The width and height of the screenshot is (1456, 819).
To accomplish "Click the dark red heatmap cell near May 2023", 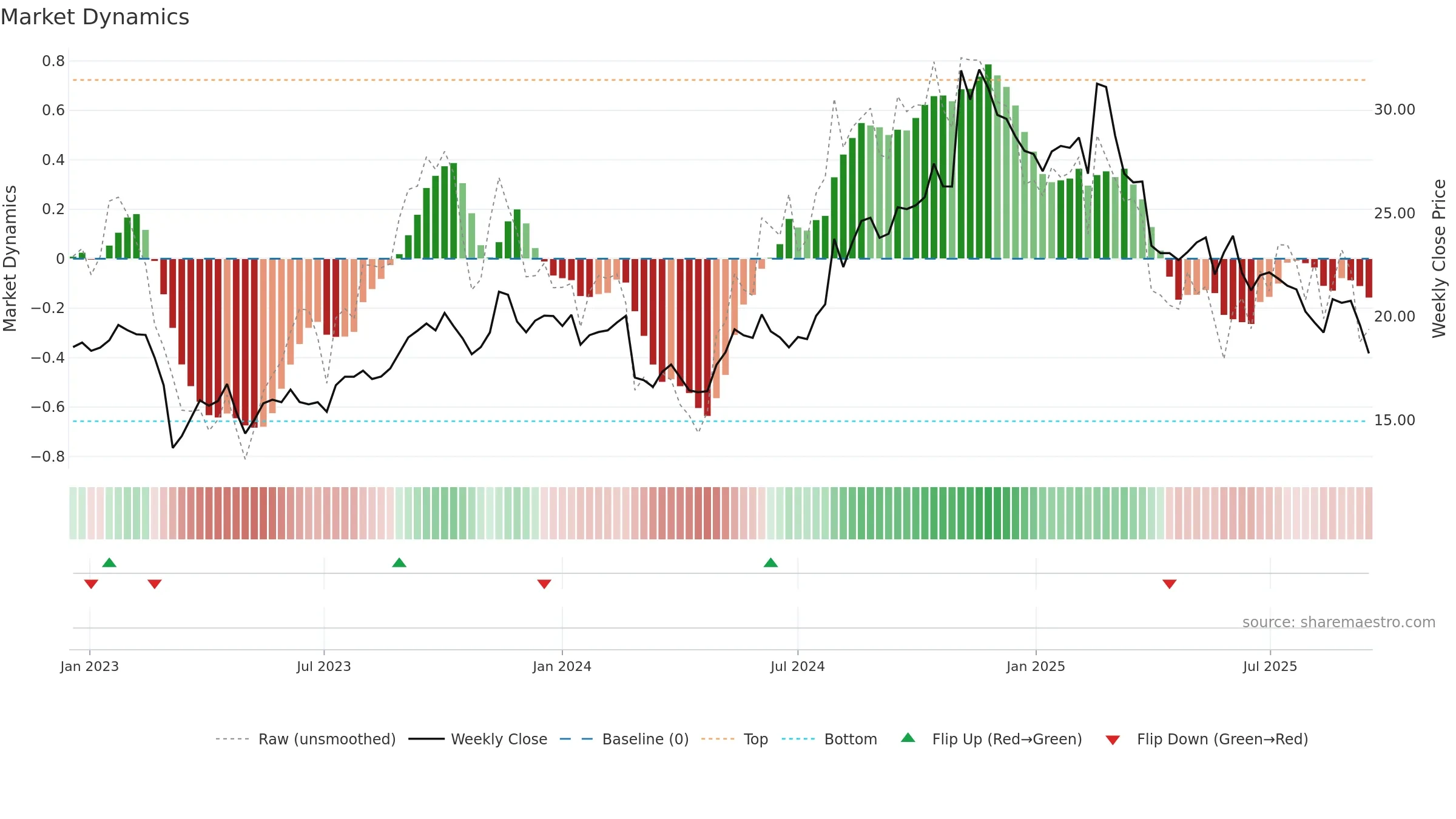I will pyautogui.click(x=254, y=513).
